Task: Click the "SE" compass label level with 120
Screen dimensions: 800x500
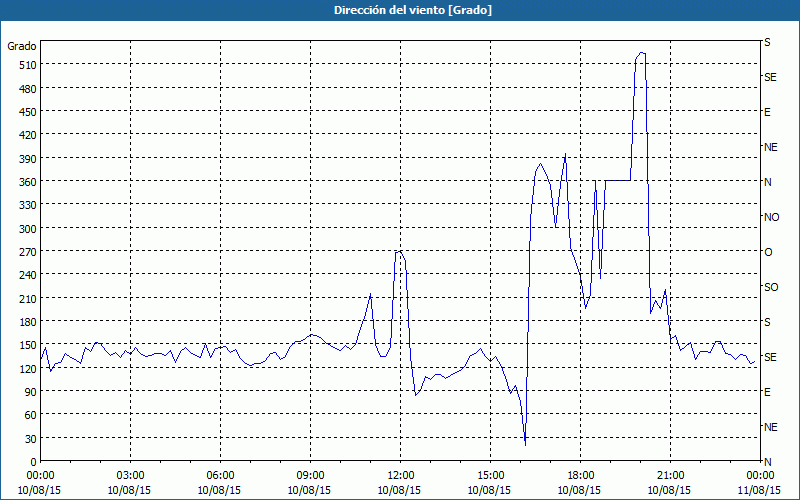Action: (x=770, y=357)
